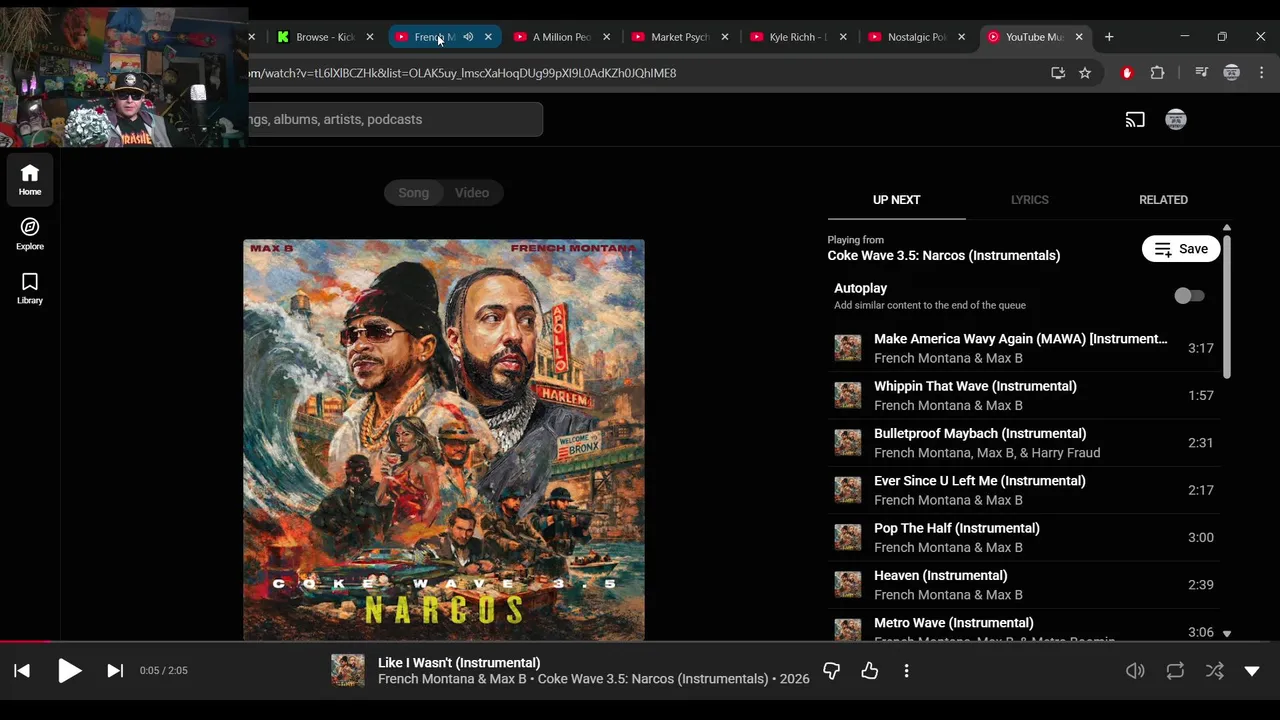Dislike the current song
The height and width of the screenshot is (720, 1280).
click(831, 671)
